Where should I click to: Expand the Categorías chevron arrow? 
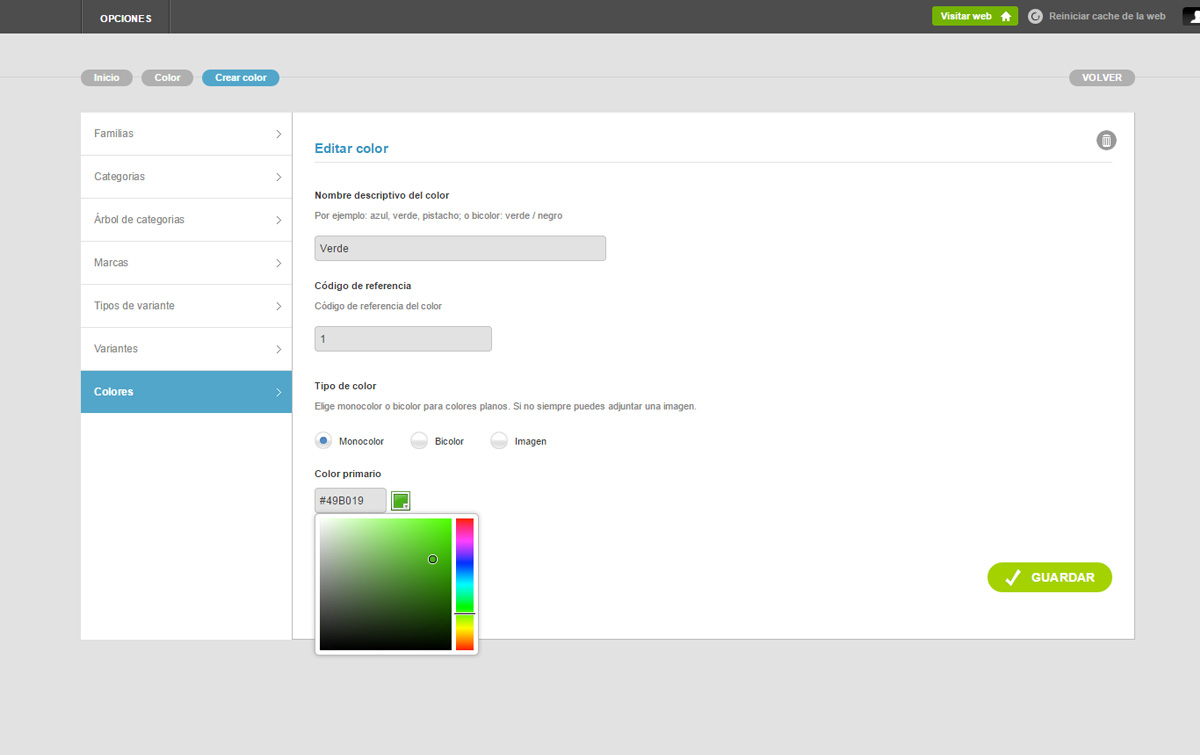pos(278,177)
